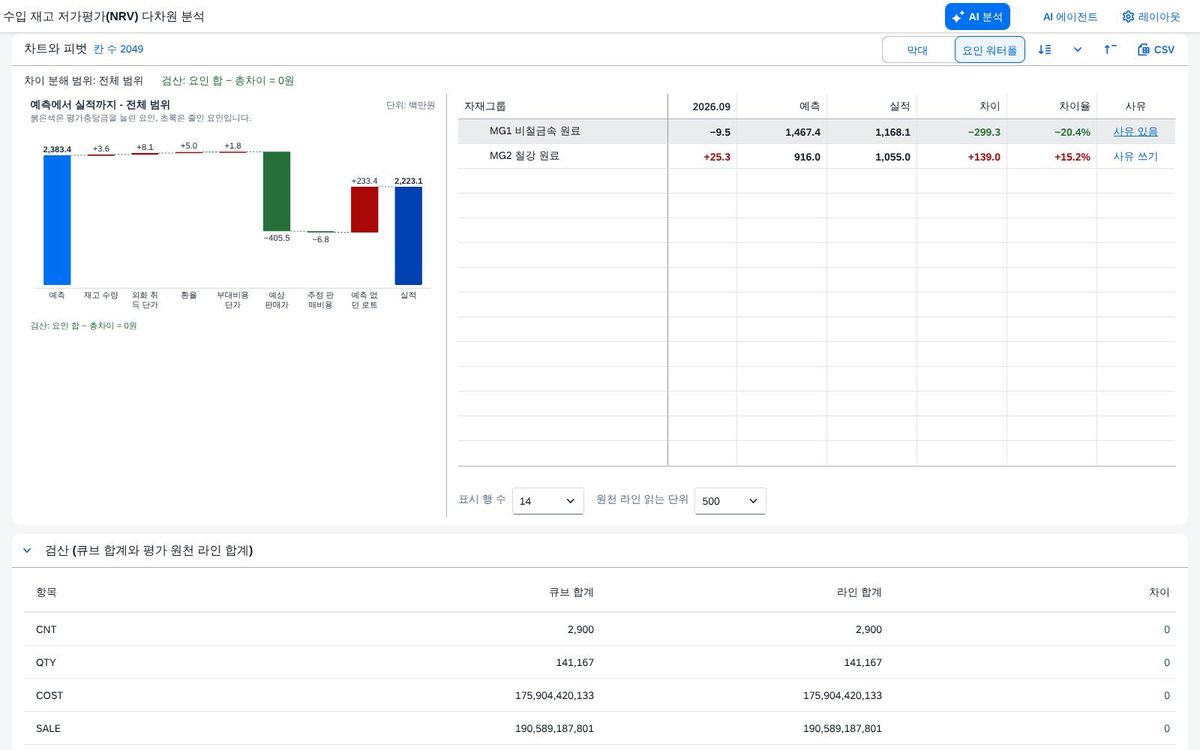
Task: Click the 사유 있음 link for MG1
Action: pyautogui.click(x=1135, y=131)
